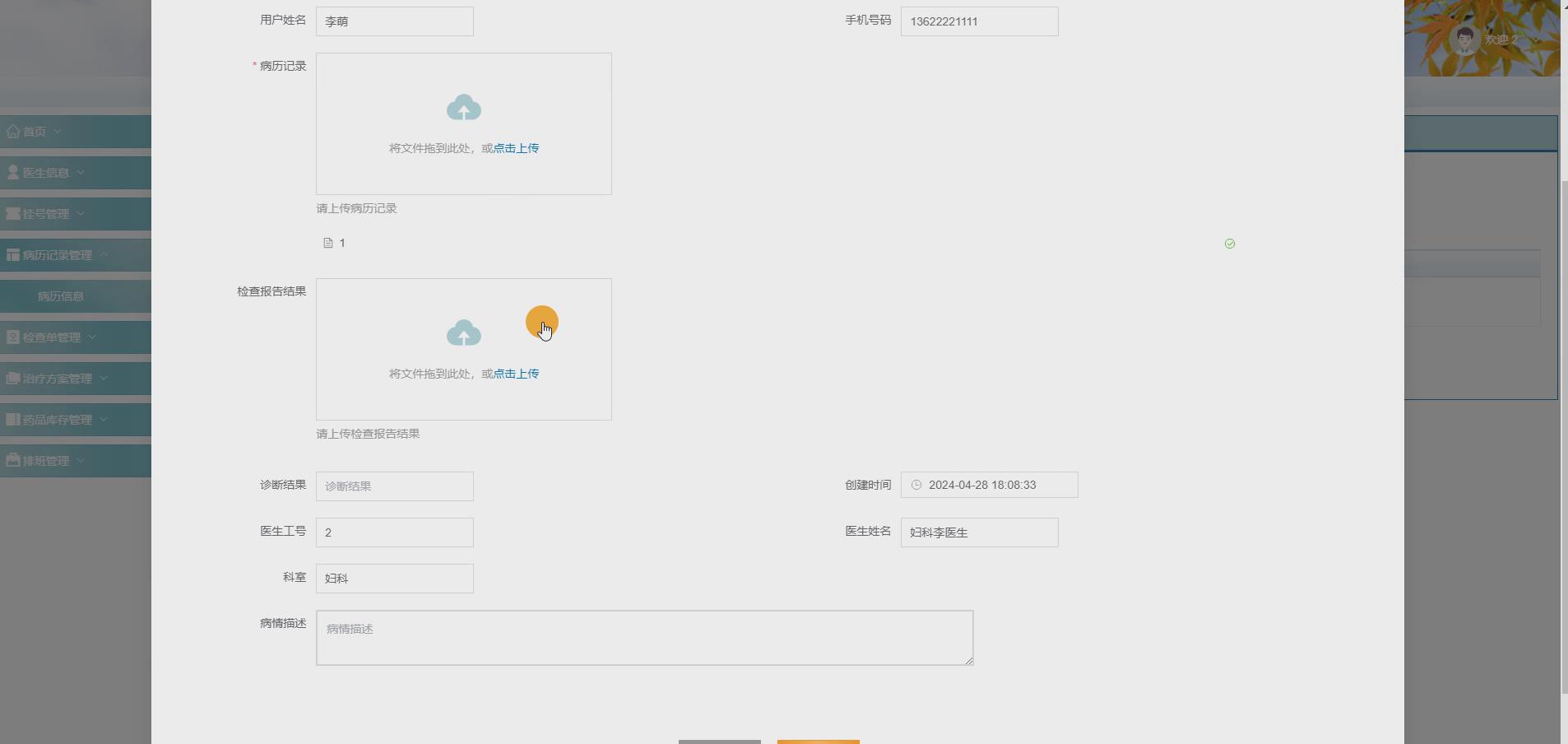
Task: Click the document icon beside uploaded file 1
Action: pyautogui.click(x=328, y=243)
